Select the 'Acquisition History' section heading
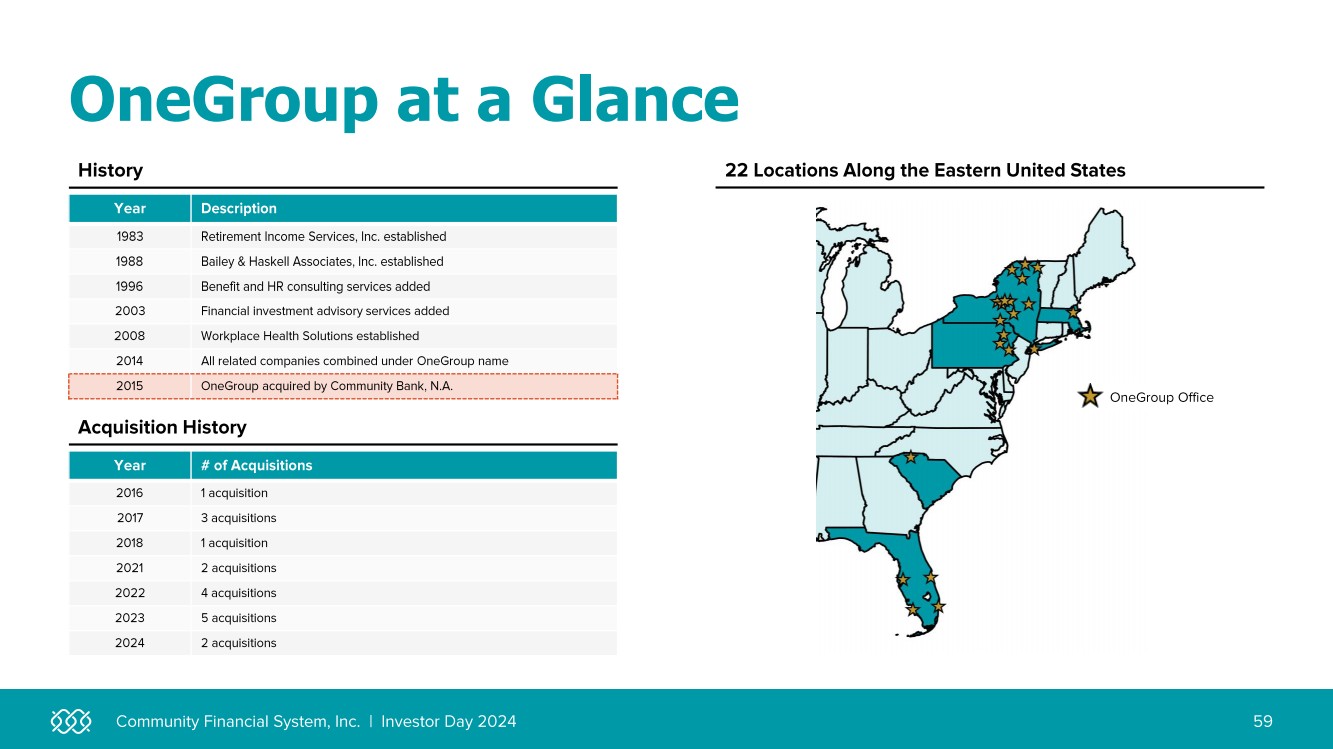Viewport: 1333px width, 749px height. 162,427
